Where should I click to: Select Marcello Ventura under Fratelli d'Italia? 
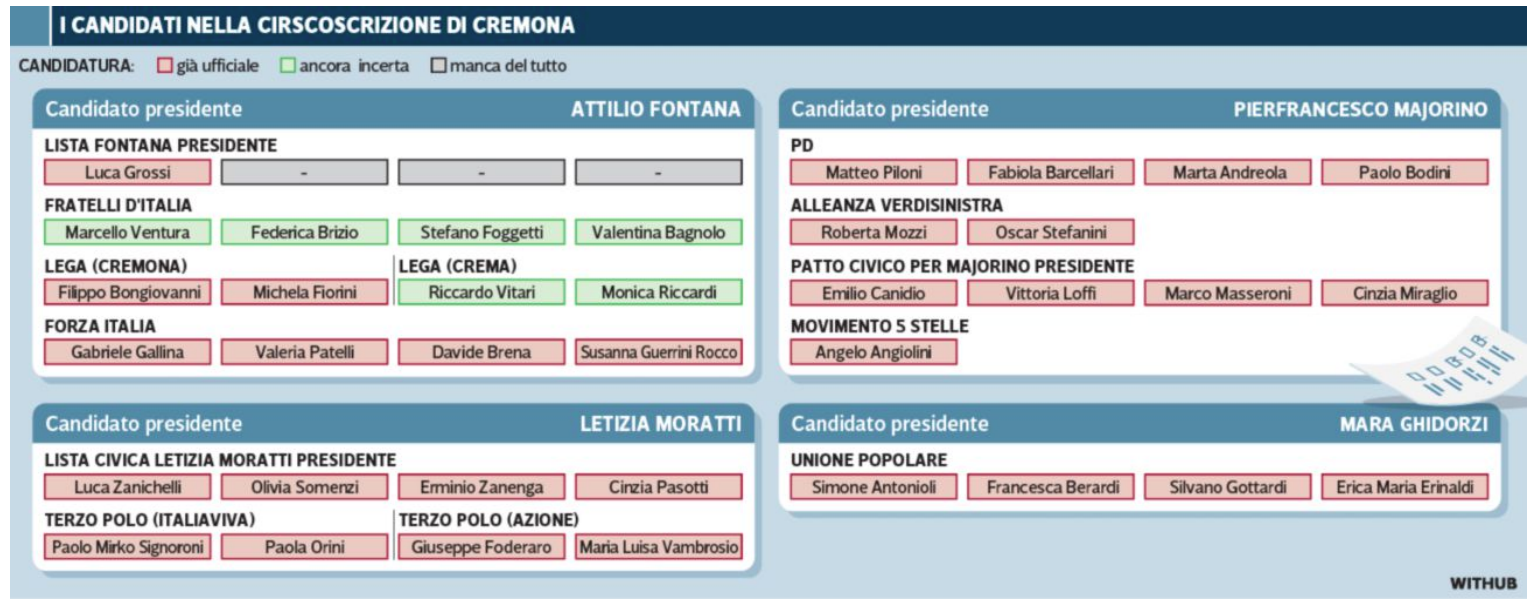[x=128, y=232]
